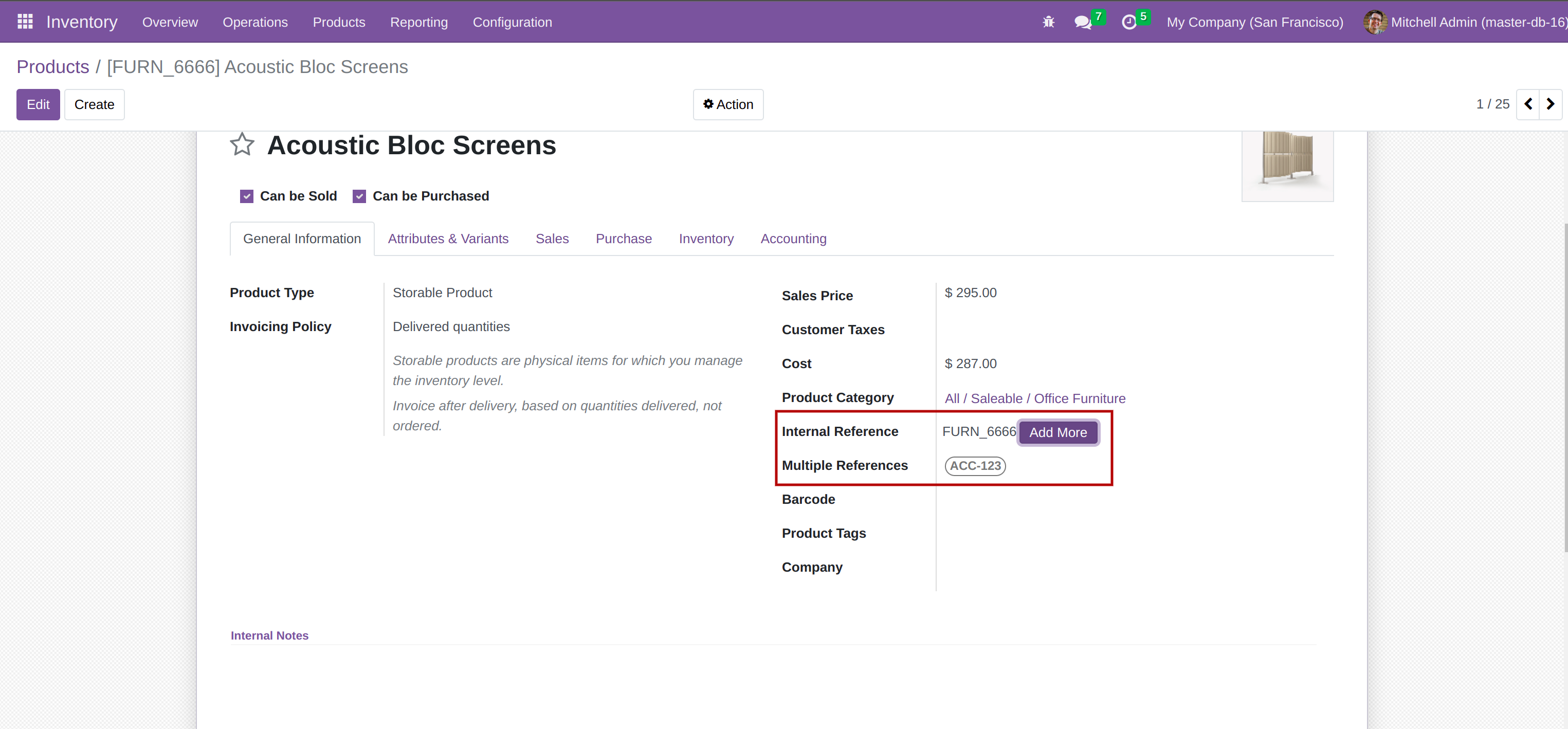Toggle the Can be Purchased checkbox
The width and height of the screenshot is (1568, 729).
click(359, 196)
